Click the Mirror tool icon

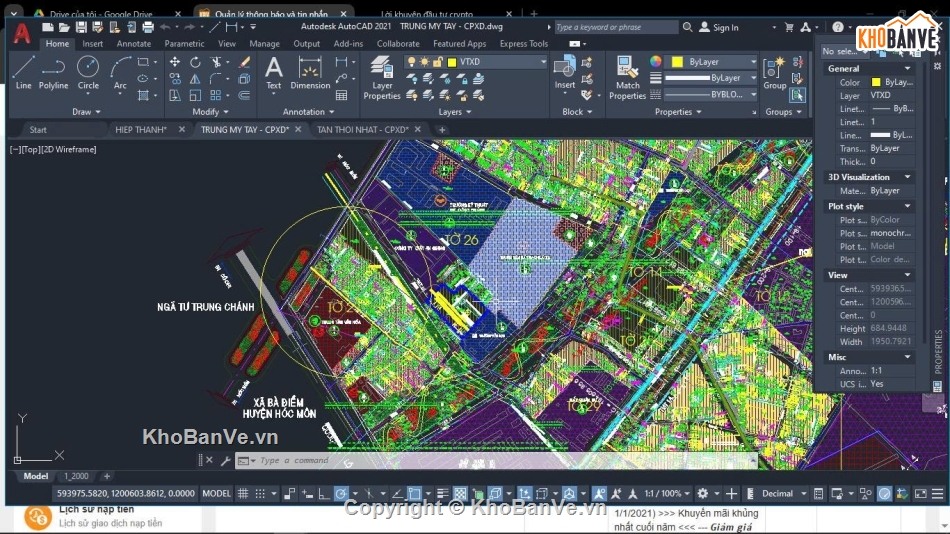[195, 79]
